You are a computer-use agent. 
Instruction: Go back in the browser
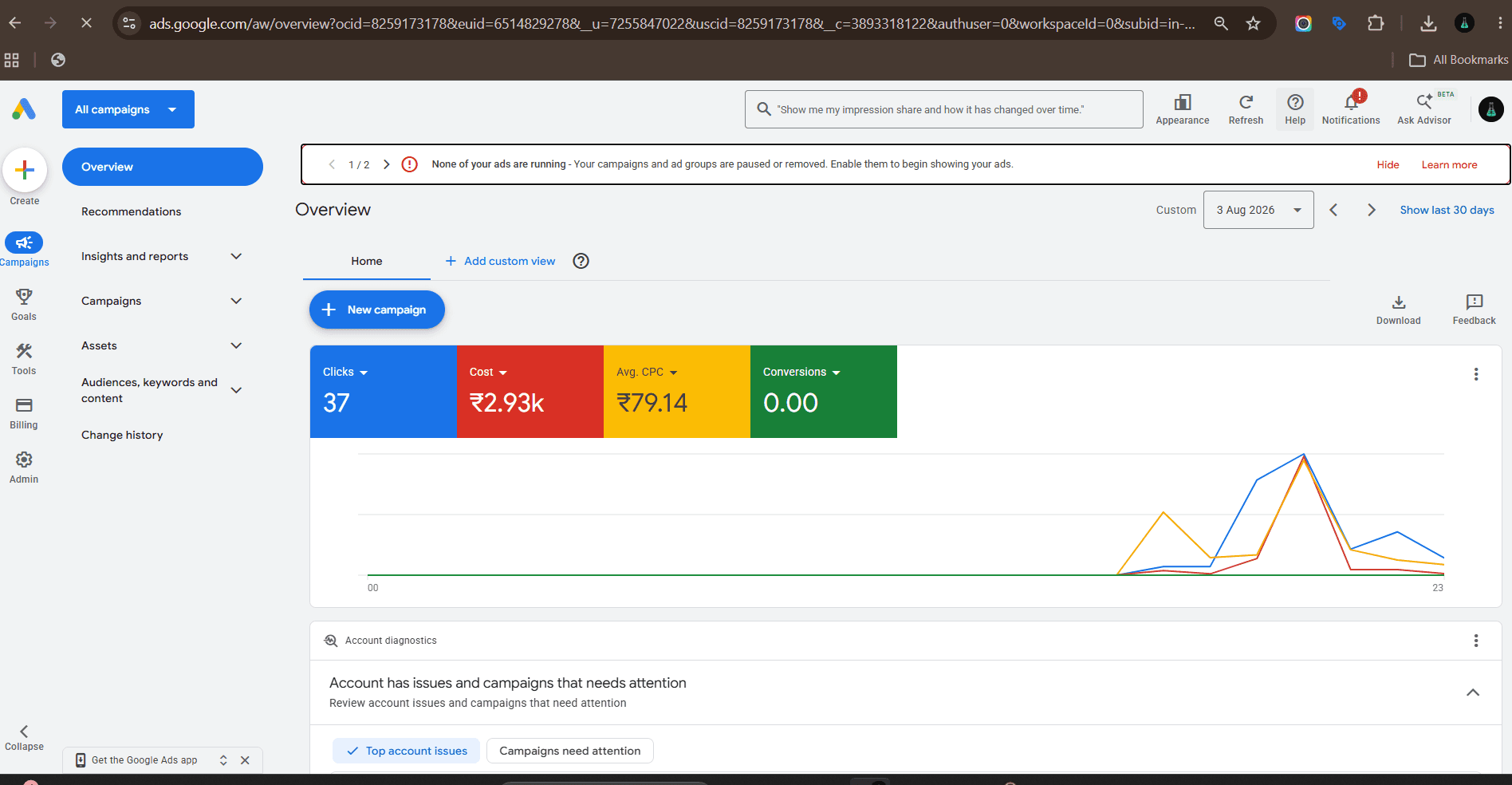point(15,23)
